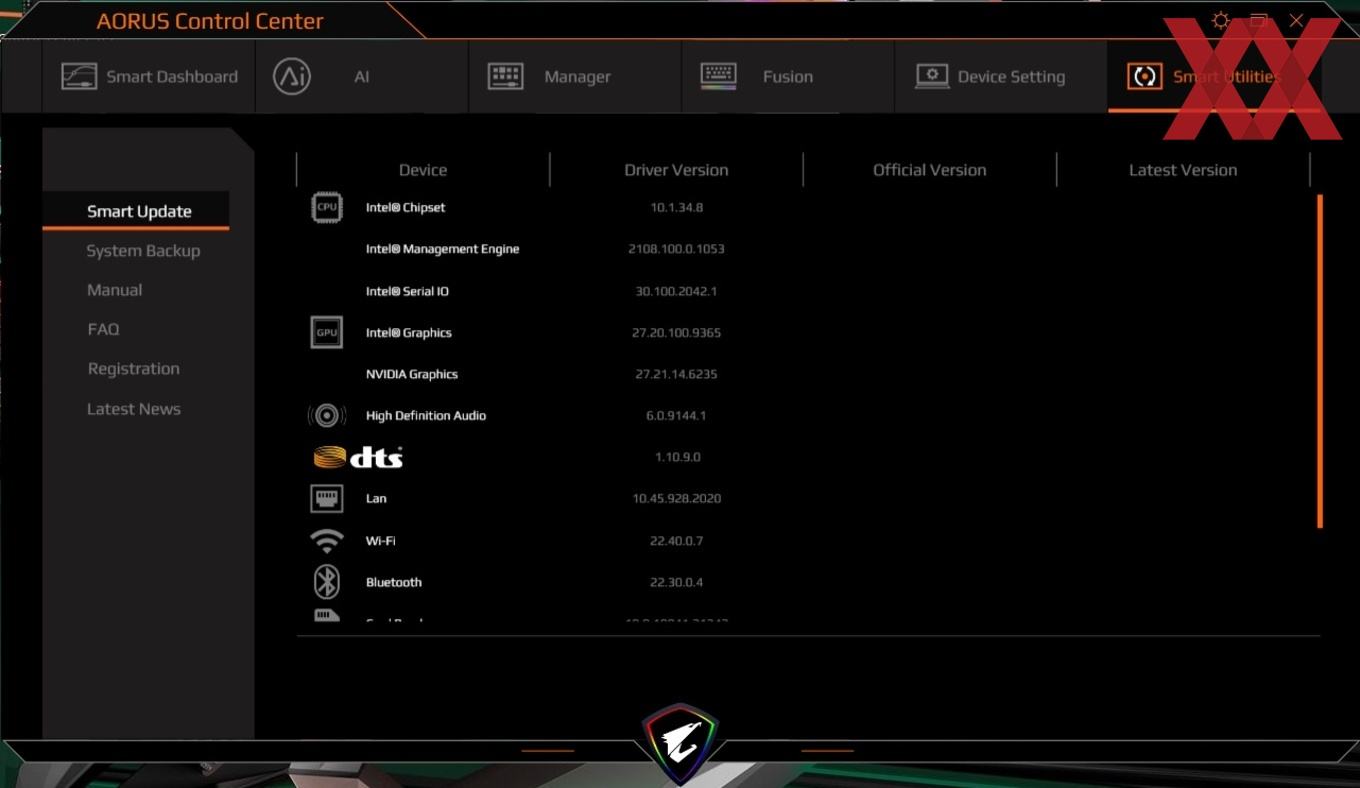The width and height of the screenshot is (1360, 788).
Task: Click chipset driver version 10.1.34.8
Action: click(676, 207)
